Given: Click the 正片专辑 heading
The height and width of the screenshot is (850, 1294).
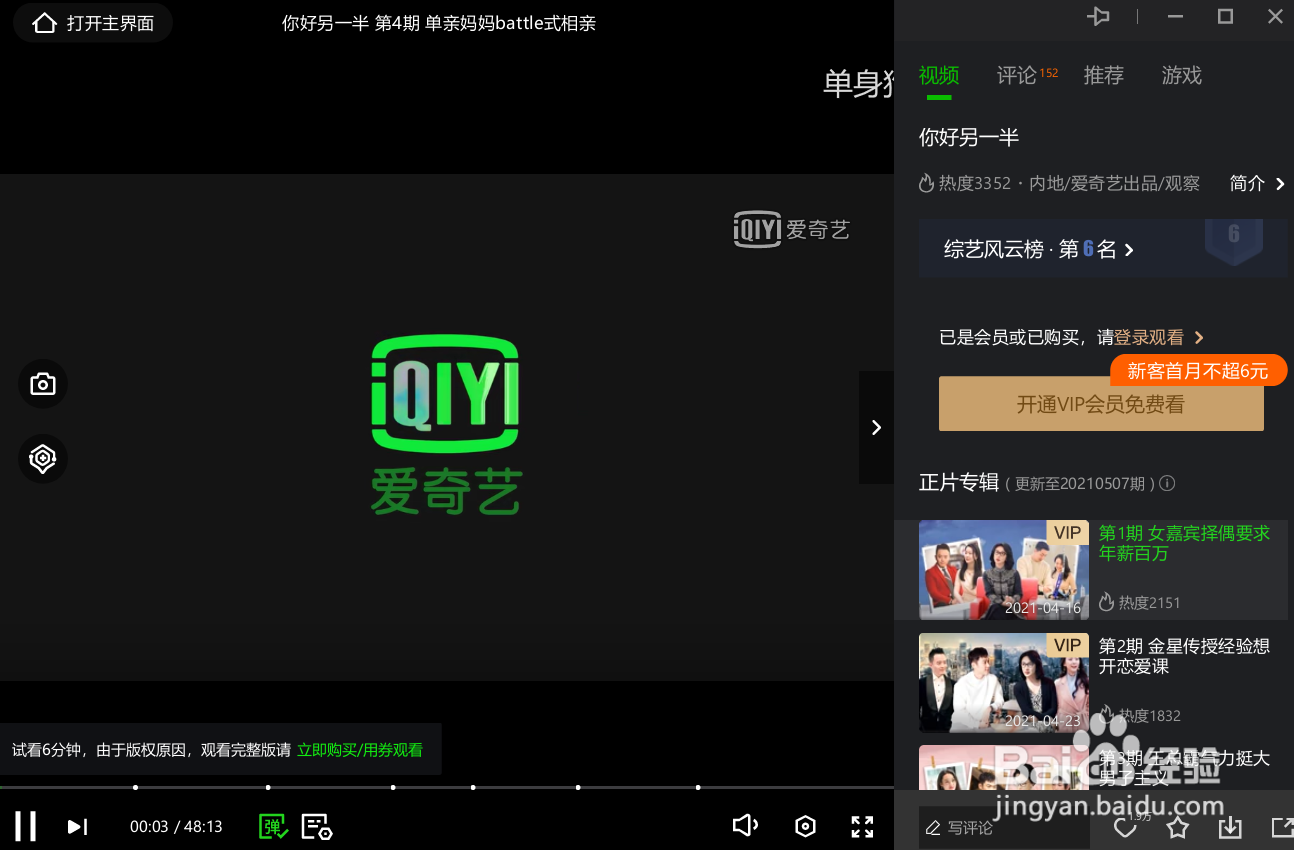Looking at the screenshot, I should click(x=959, y=483).
